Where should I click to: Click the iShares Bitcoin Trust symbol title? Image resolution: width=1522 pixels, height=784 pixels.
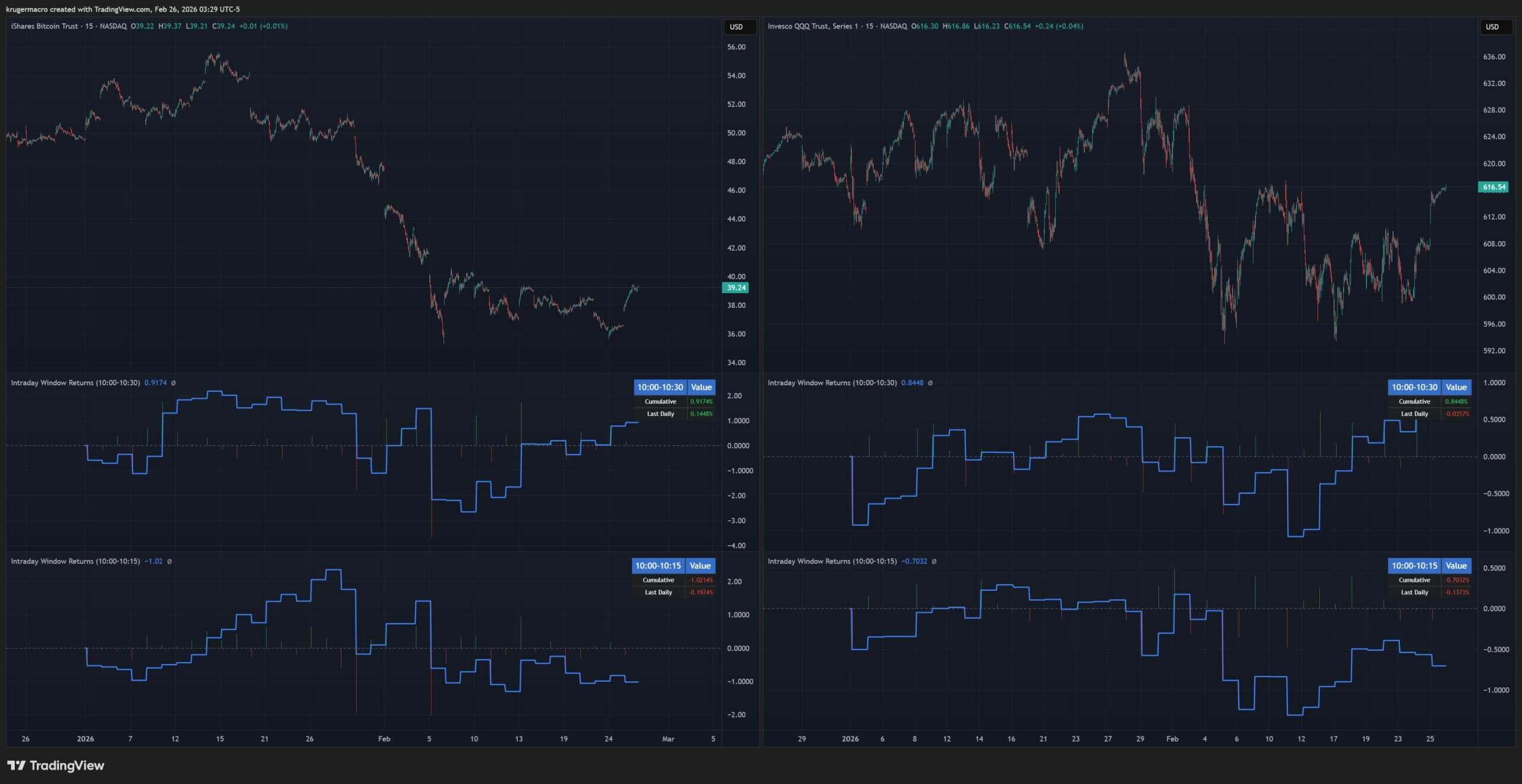click(x=45, y=26)
